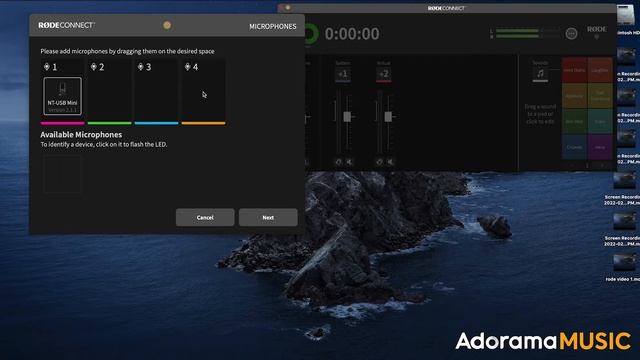The width and height of the screenshot is (640, 360).
Task: Click the 0:00:00 recording timer
Action: click(352, 34)
